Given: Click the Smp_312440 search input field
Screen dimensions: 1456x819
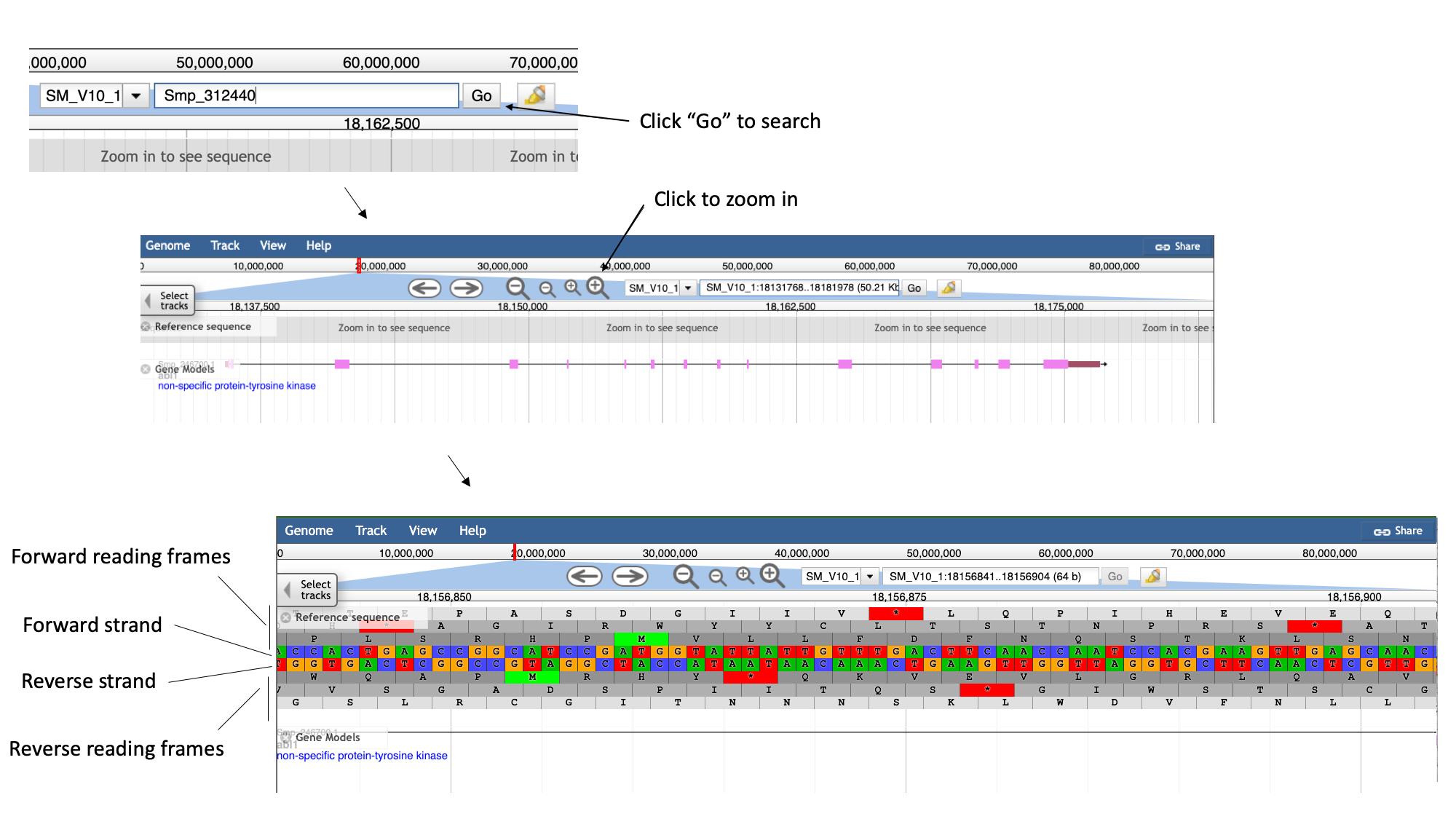Looking at the screenshot, I should tap(306, 95).
